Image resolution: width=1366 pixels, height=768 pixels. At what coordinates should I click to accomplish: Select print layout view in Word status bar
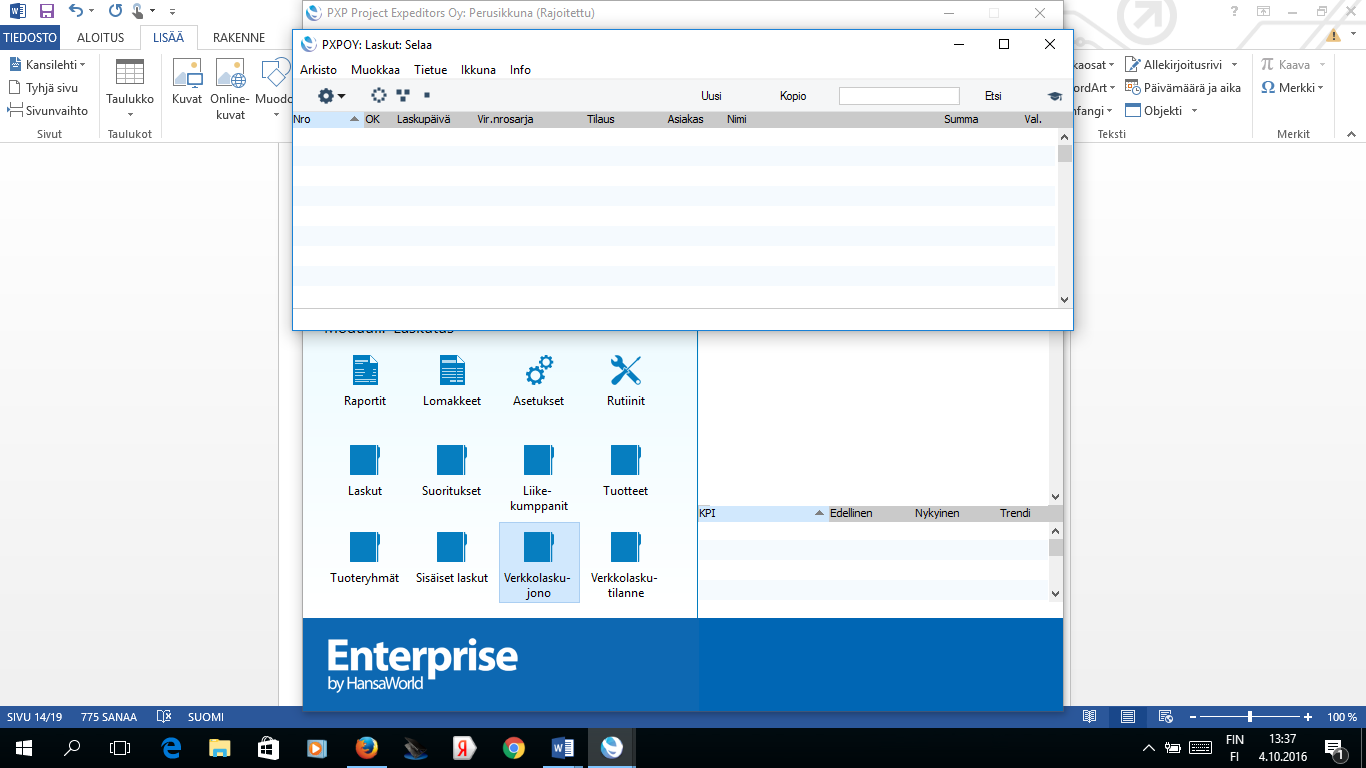pos(1128,717)
